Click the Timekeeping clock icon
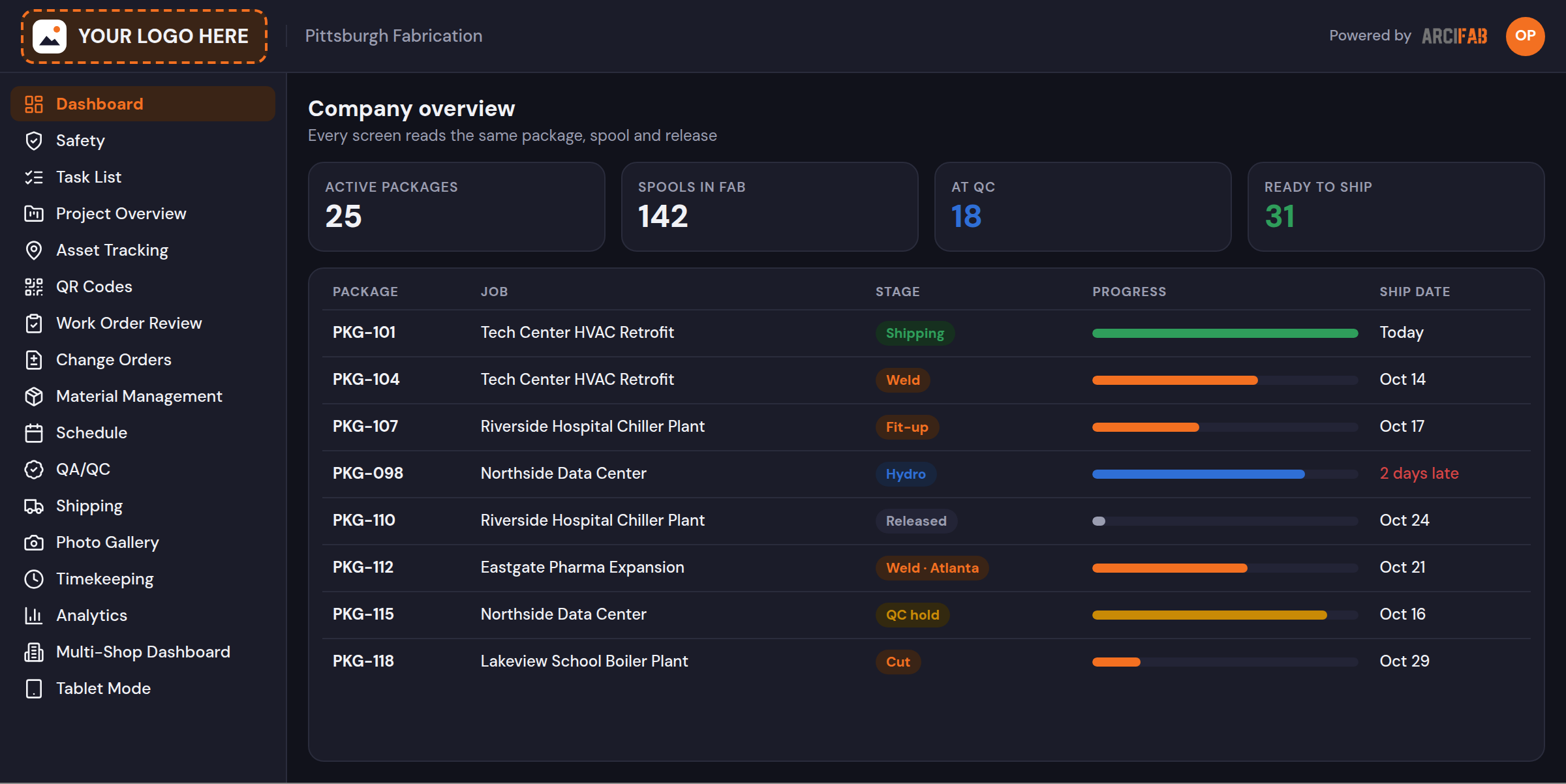The height and width of the screenshot is (784, 1566). pyautogui.click(x=34, y=579)
